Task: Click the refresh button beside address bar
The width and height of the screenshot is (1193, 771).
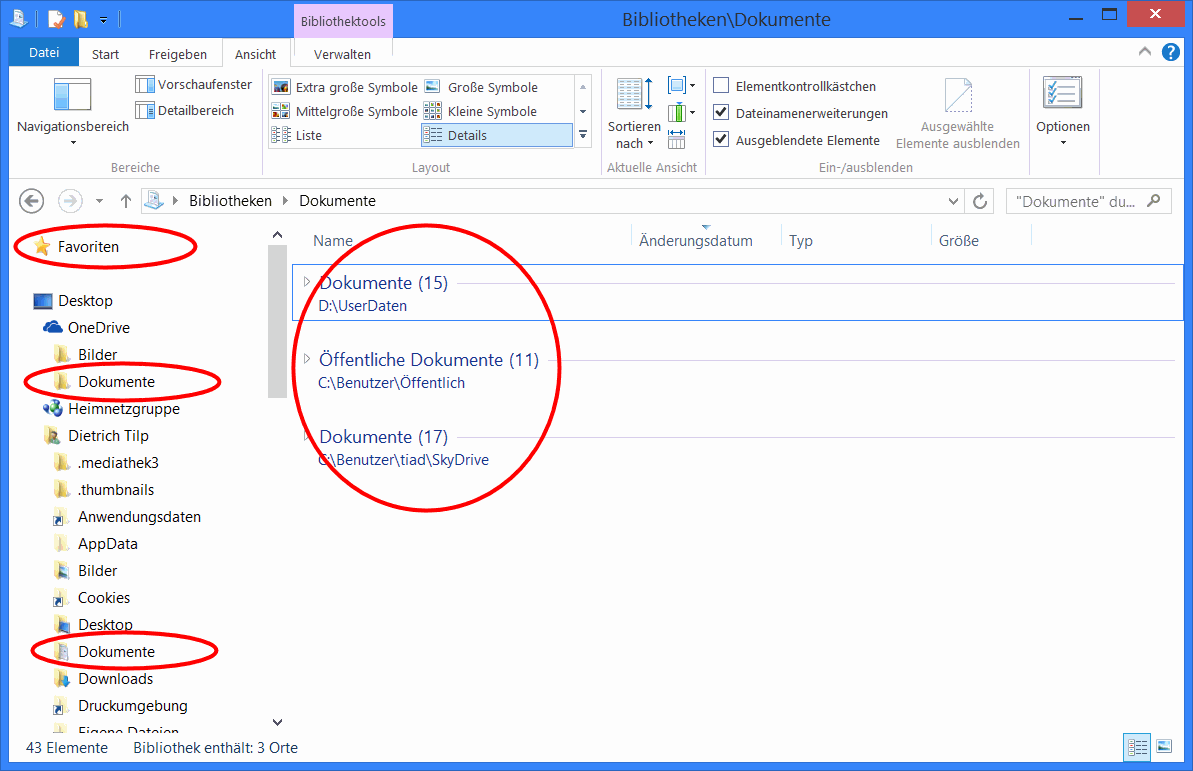Action: click(980, 201)
